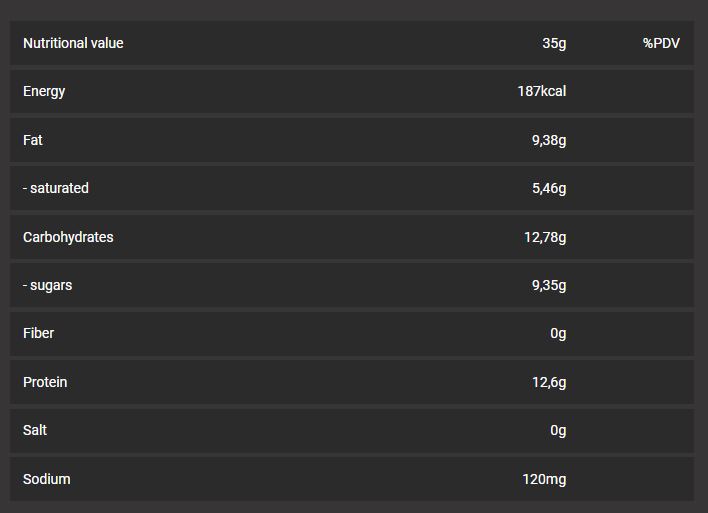
Task: Click the 9,35g sugars value
Action: point(549,285)
